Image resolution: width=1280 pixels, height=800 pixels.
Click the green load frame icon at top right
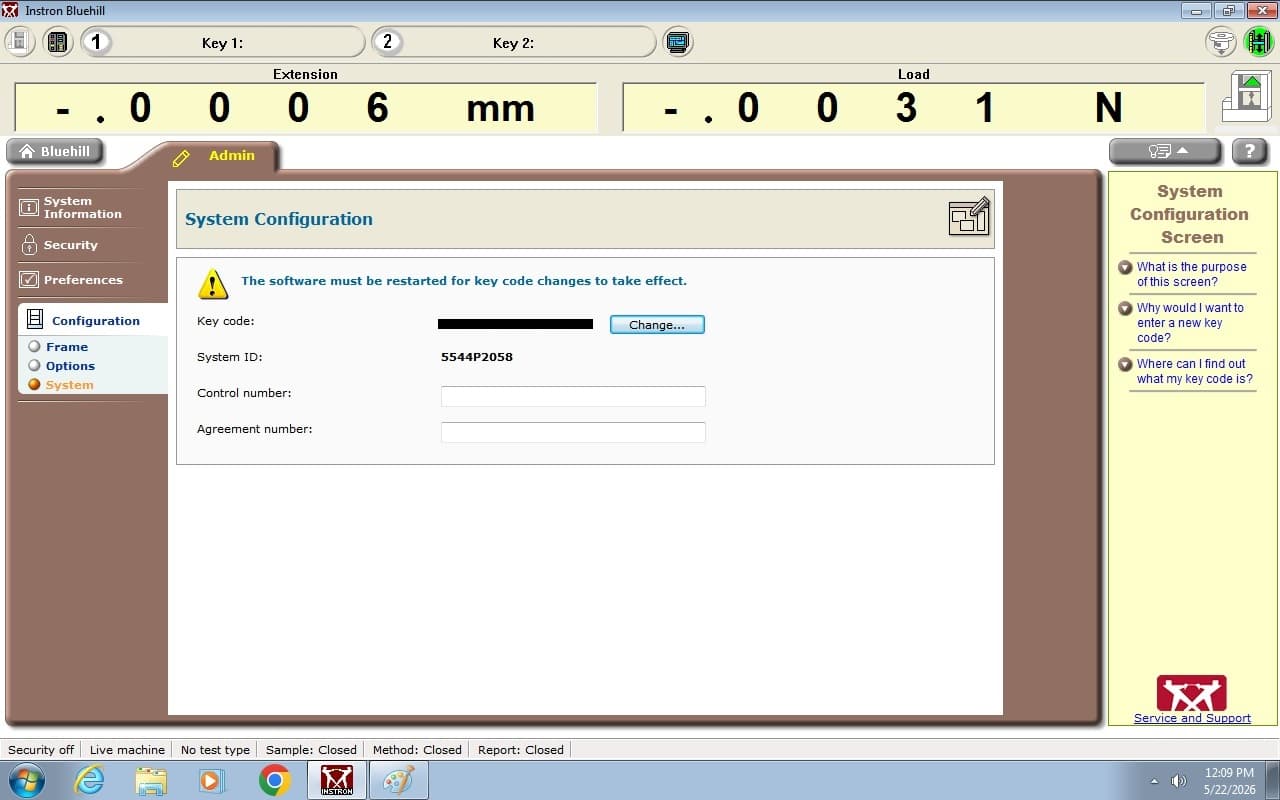(1258, 42)
